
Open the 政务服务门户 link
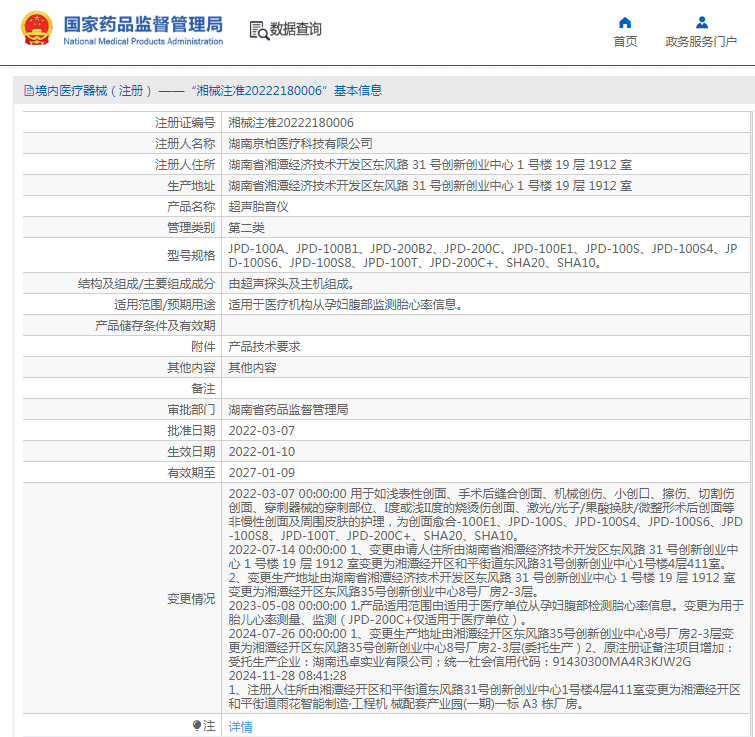coord(701,41)
